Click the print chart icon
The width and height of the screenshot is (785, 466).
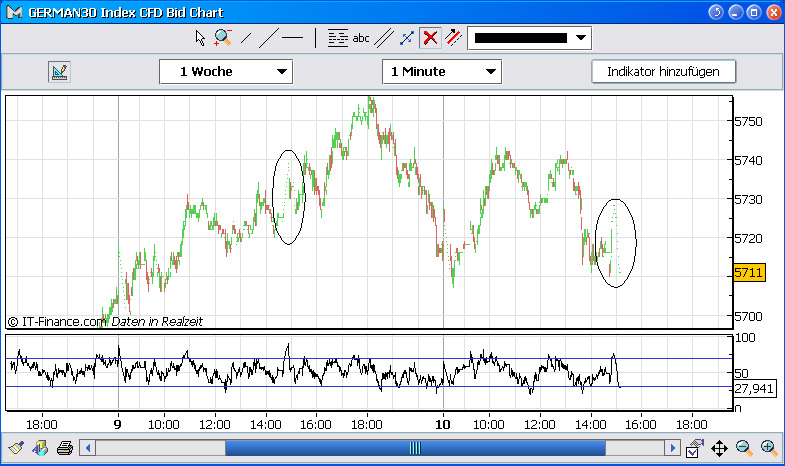click(x=64, y=447)
